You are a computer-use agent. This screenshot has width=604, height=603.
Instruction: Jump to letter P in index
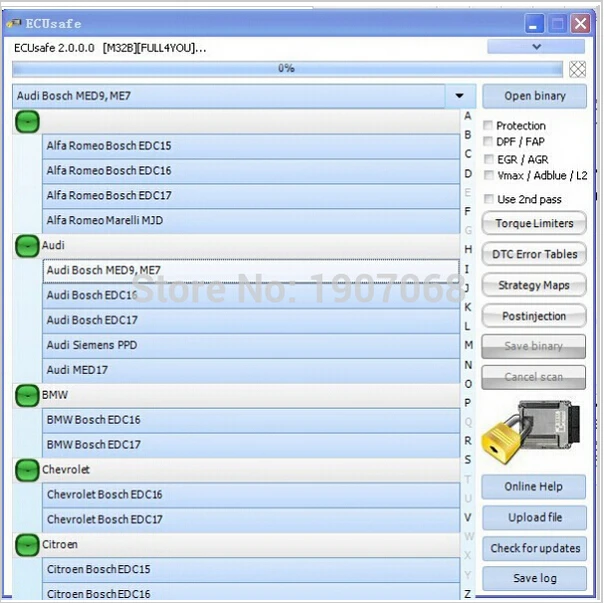coord(468,403)
